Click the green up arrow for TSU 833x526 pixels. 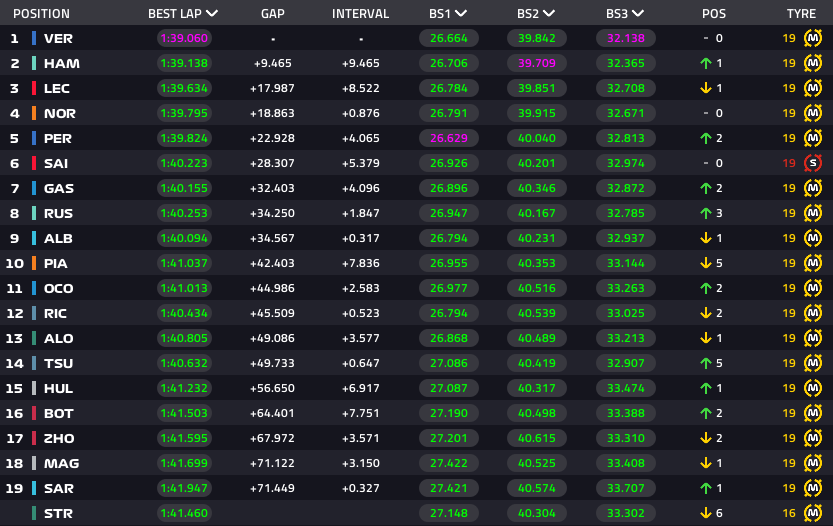coord(706,363)
